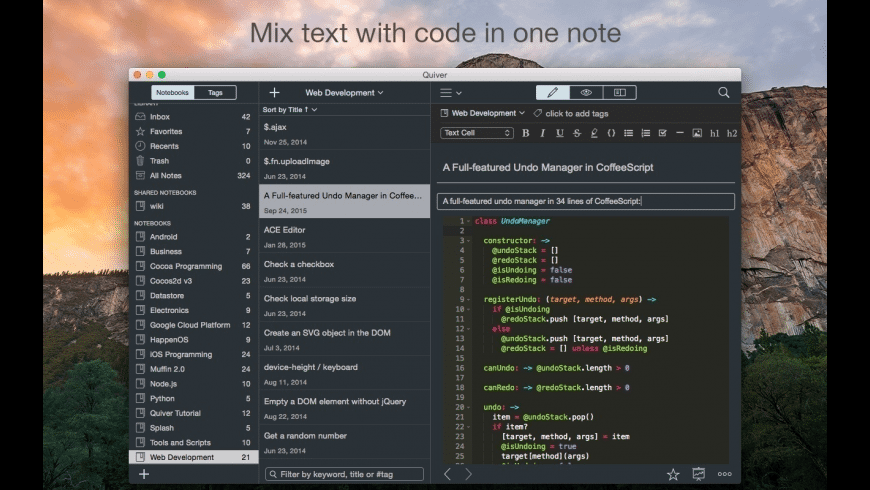
Task: Open Recents in the library
Action: click(192, 146)
